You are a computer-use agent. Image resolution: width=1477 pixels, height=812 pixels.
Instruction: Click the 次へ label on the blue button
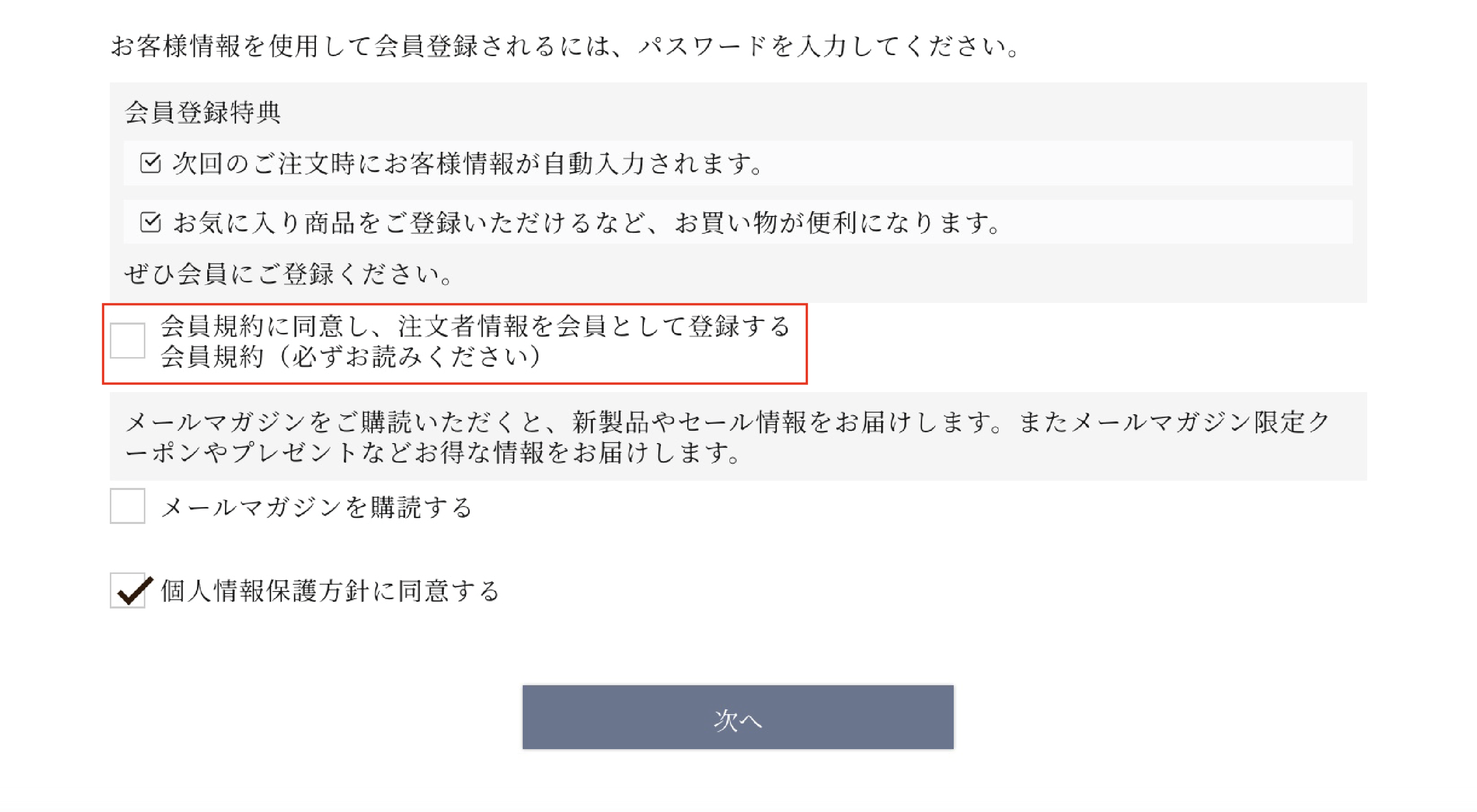pos(737,721)
